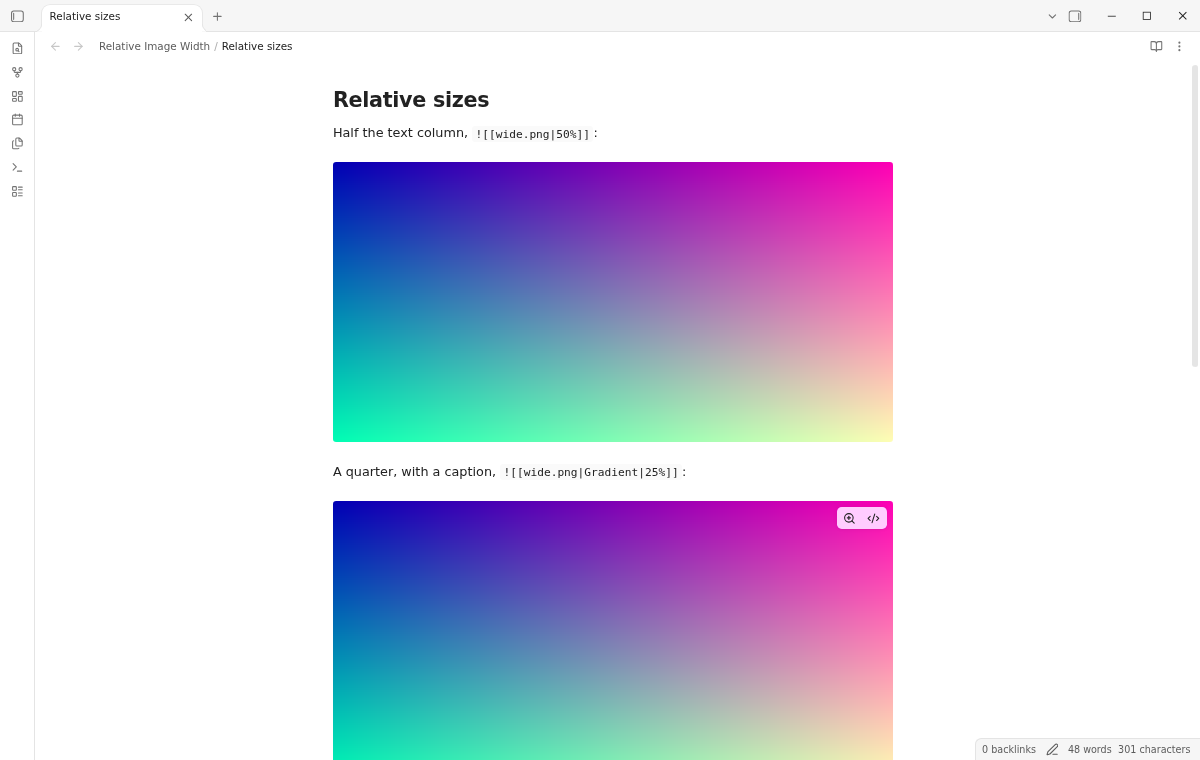This screenshot has height=760, width=1200.
Task: Toggle editing mode pencil in status bar
Action: [1052, 749]
